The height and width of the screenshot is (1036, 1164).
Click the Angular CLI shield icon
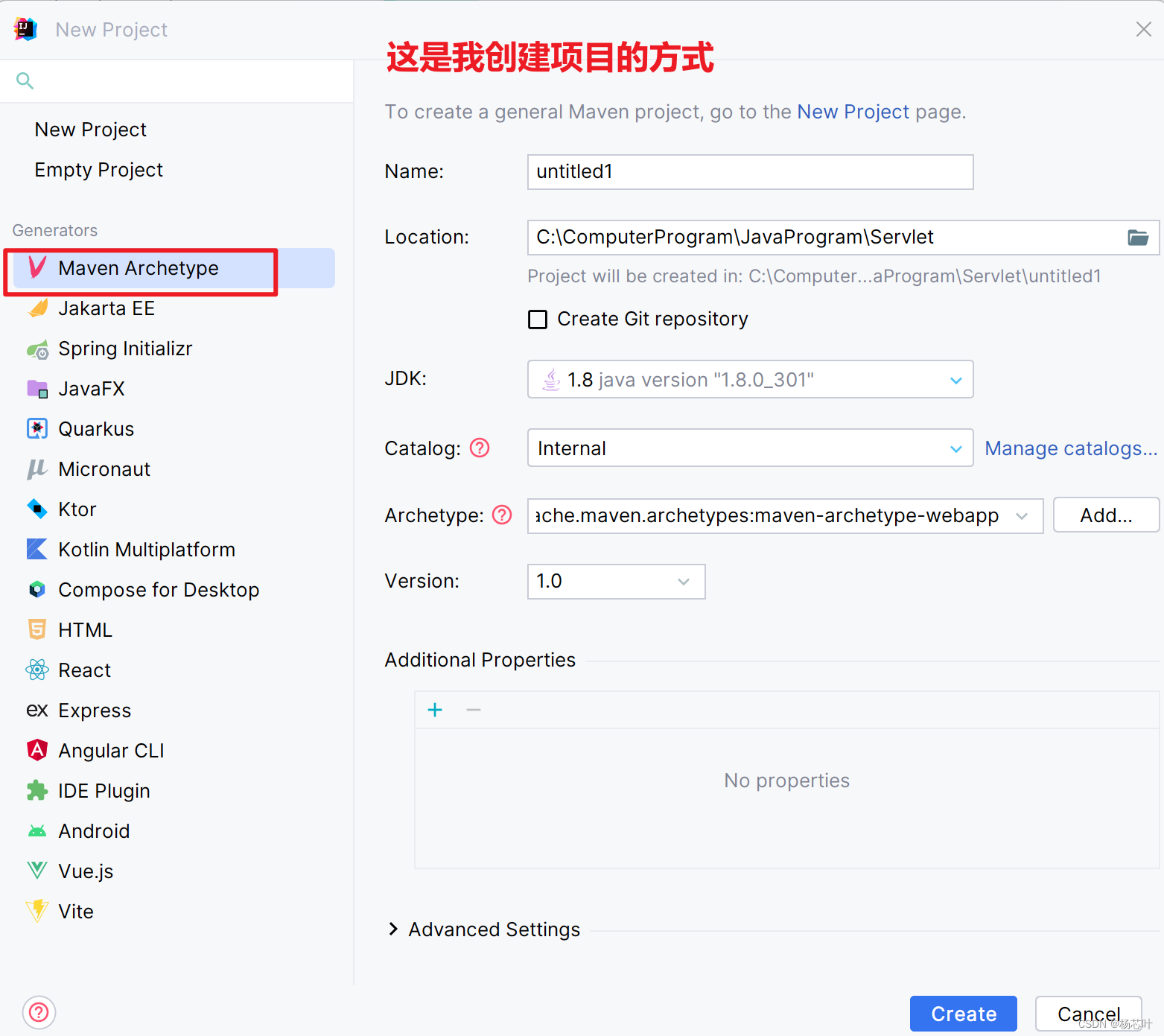click(x=37, y=750)
